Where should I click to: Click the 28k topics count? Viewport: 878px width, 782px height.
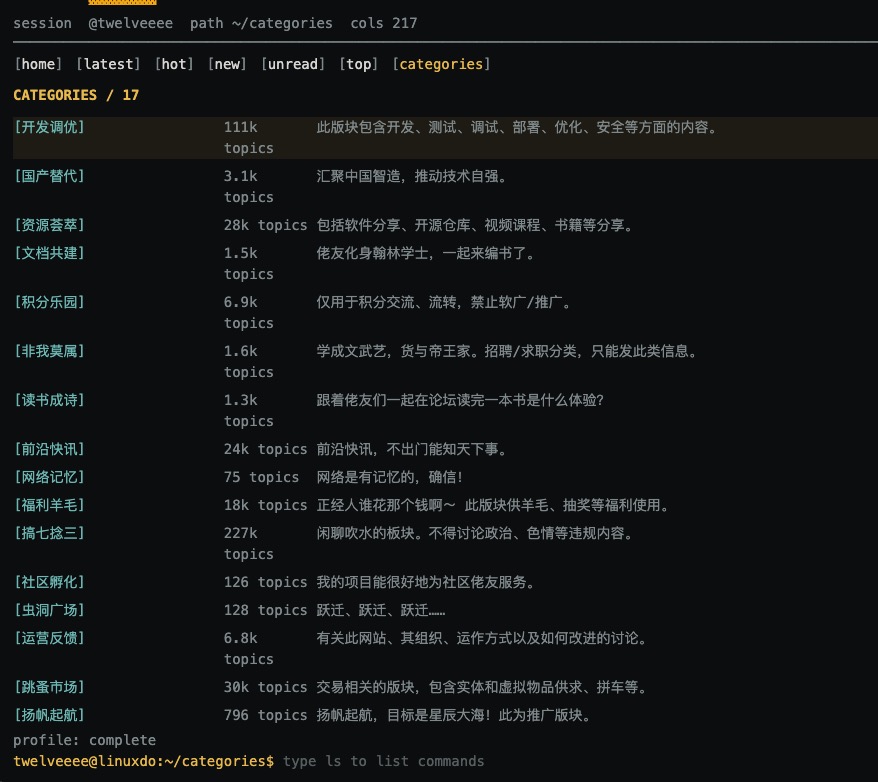pos(265,225)
